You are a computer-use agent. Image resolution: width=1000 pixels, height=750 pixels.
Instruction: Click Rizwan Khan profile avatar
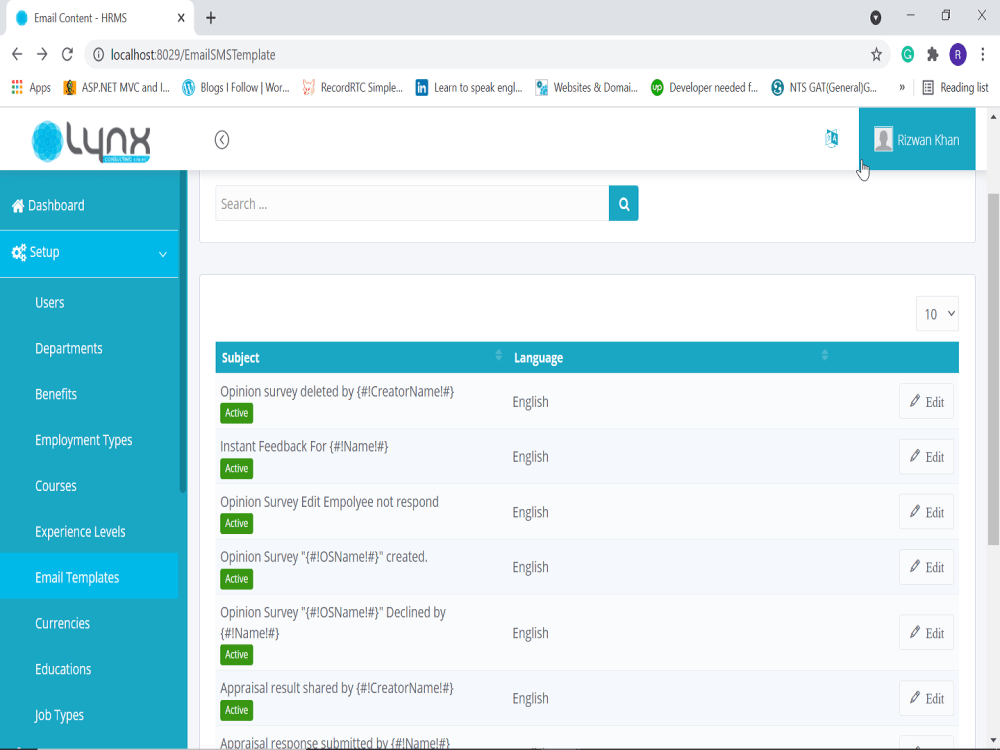pos(883,139)
